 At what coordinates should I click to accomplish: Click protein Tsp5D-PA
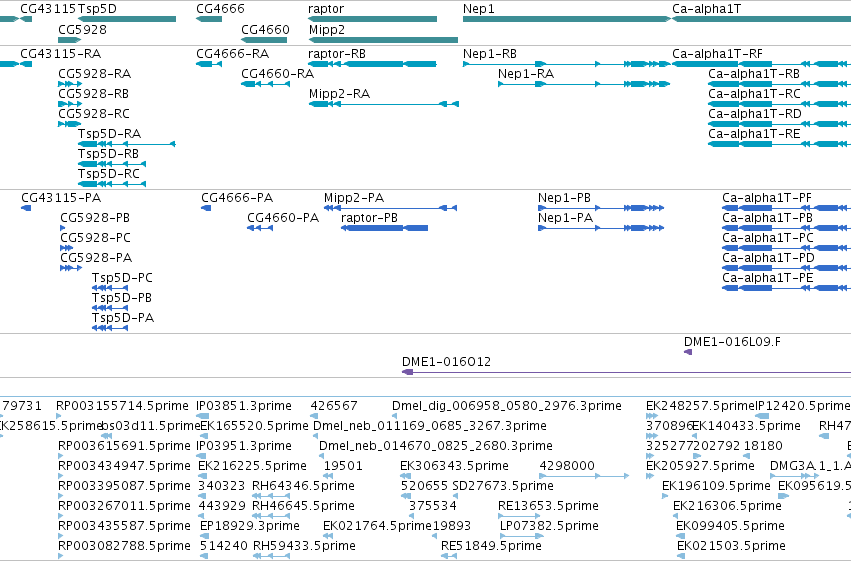click(123, 318)
